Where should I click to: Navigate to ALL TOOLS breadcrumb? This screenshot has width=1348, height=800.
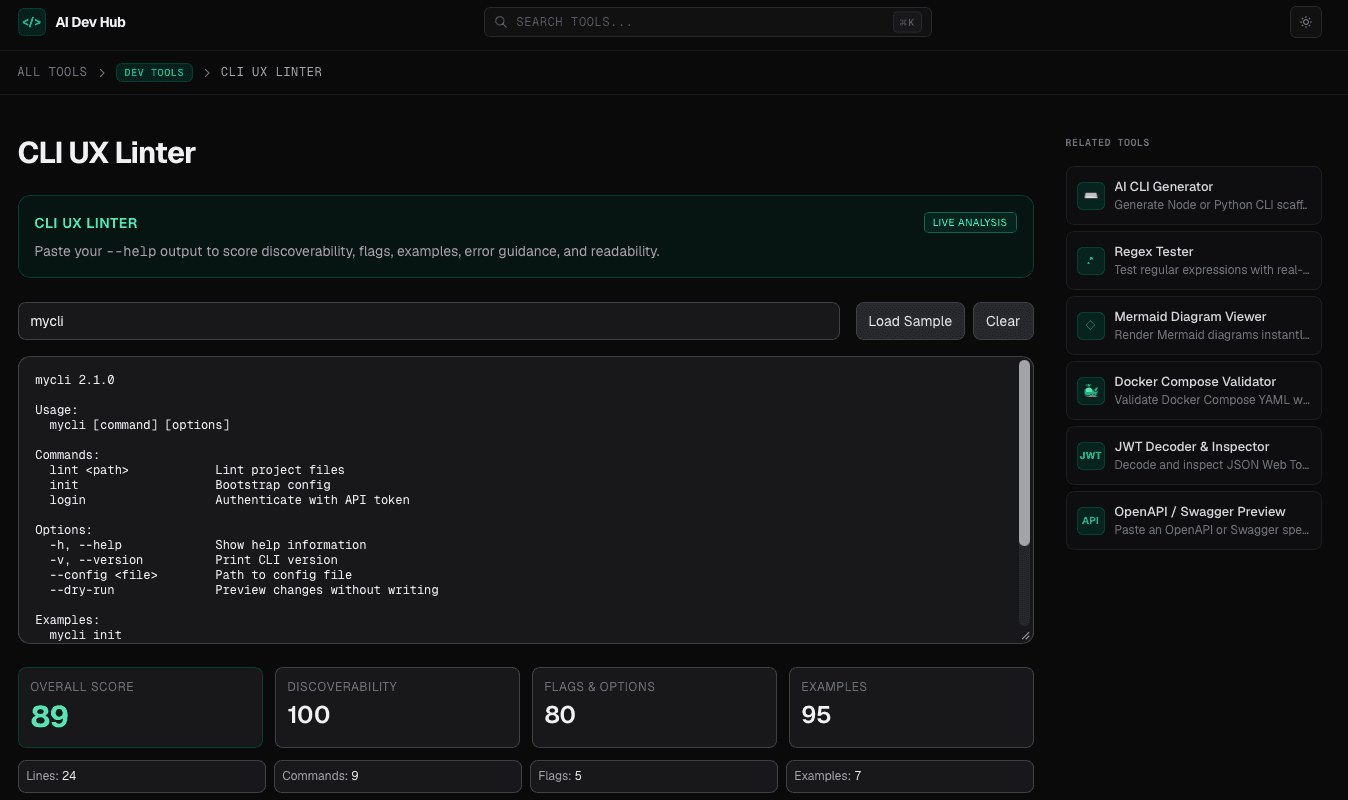(52, 71)
